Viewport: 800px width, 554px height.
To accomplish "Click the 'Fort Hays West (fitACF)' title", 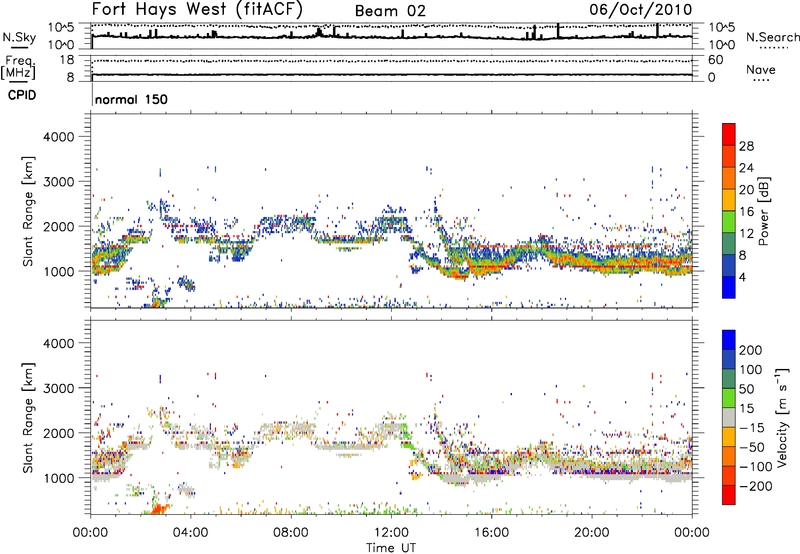I will (197, 9).
